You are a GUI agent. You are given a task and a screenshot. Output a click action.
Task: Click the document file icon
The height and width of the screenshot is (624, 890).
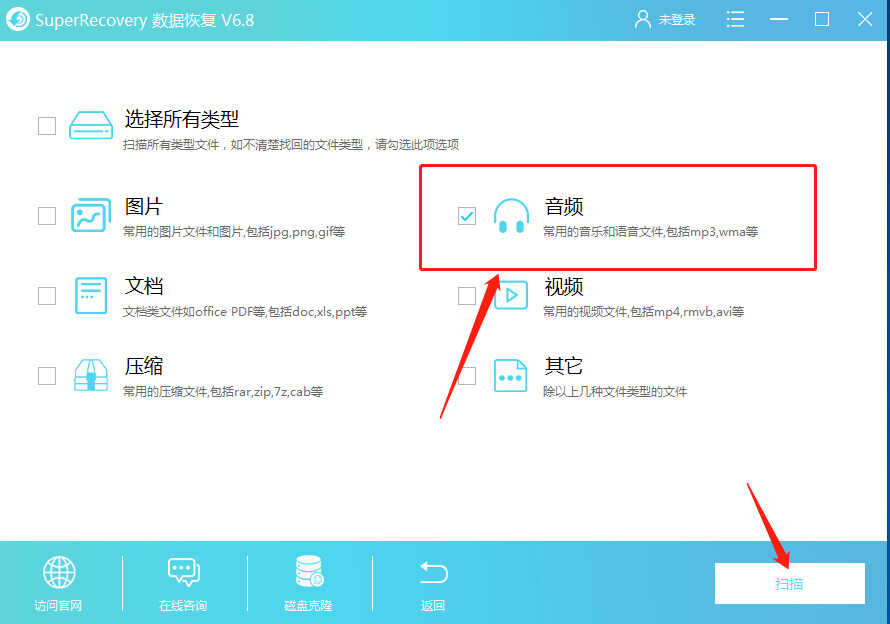point(91,295)
